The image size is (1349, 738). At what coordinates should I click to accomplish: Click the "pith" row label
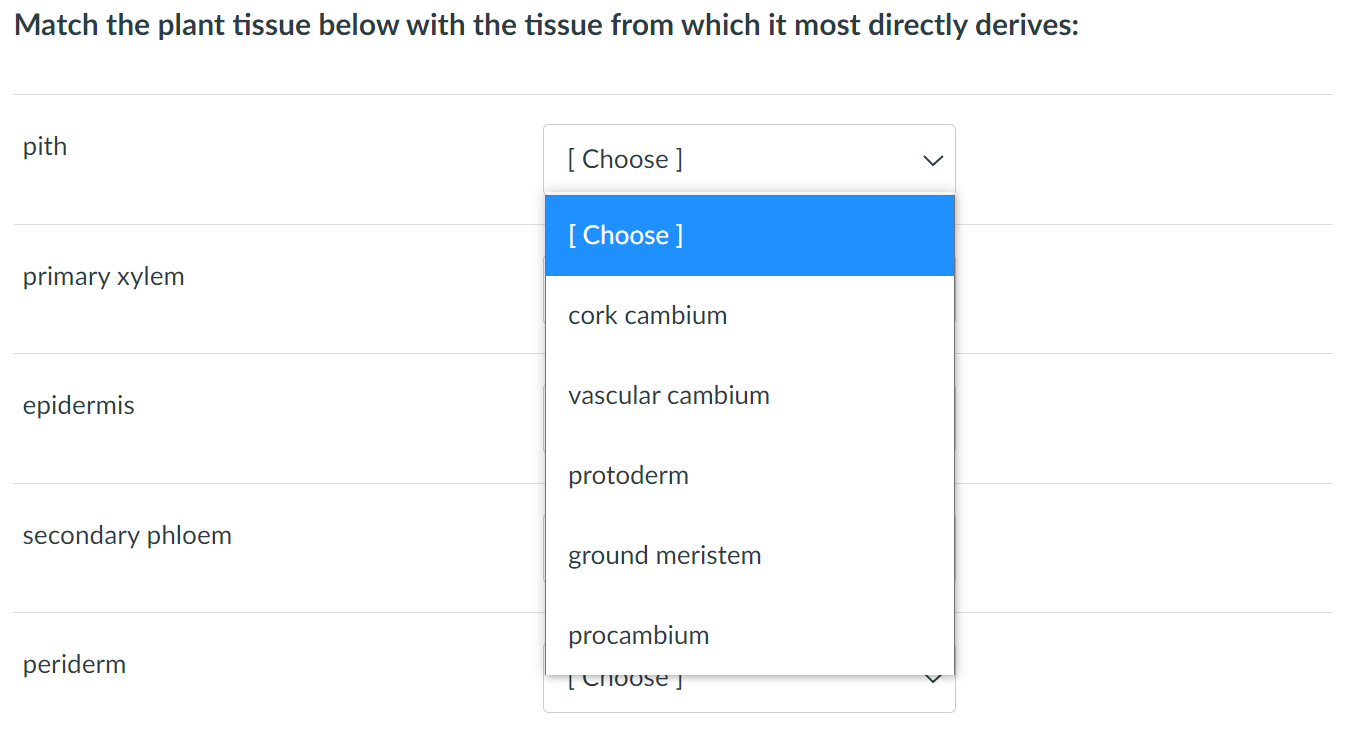tap(44, 146)
